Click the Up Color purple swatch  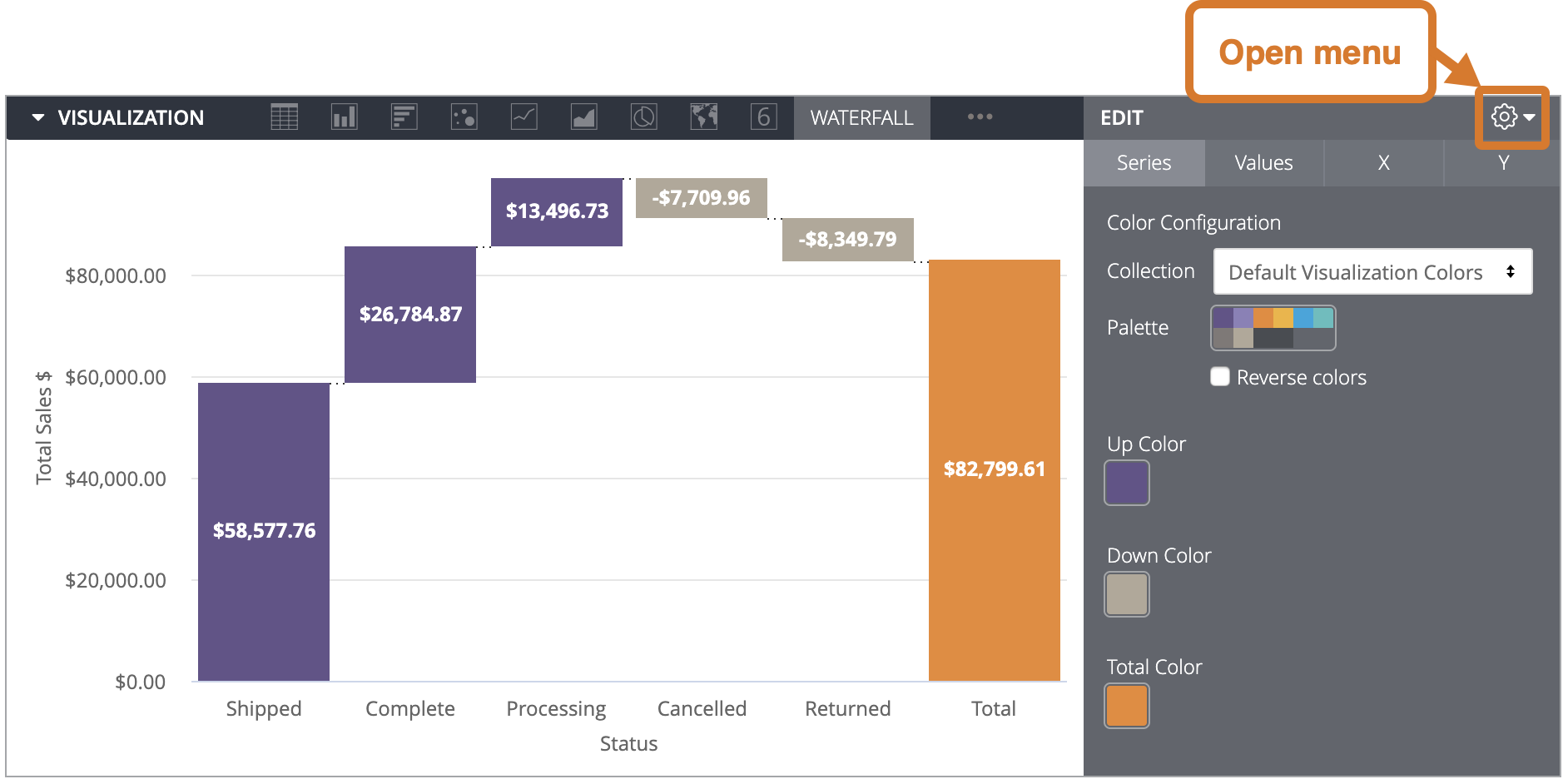1126,483
